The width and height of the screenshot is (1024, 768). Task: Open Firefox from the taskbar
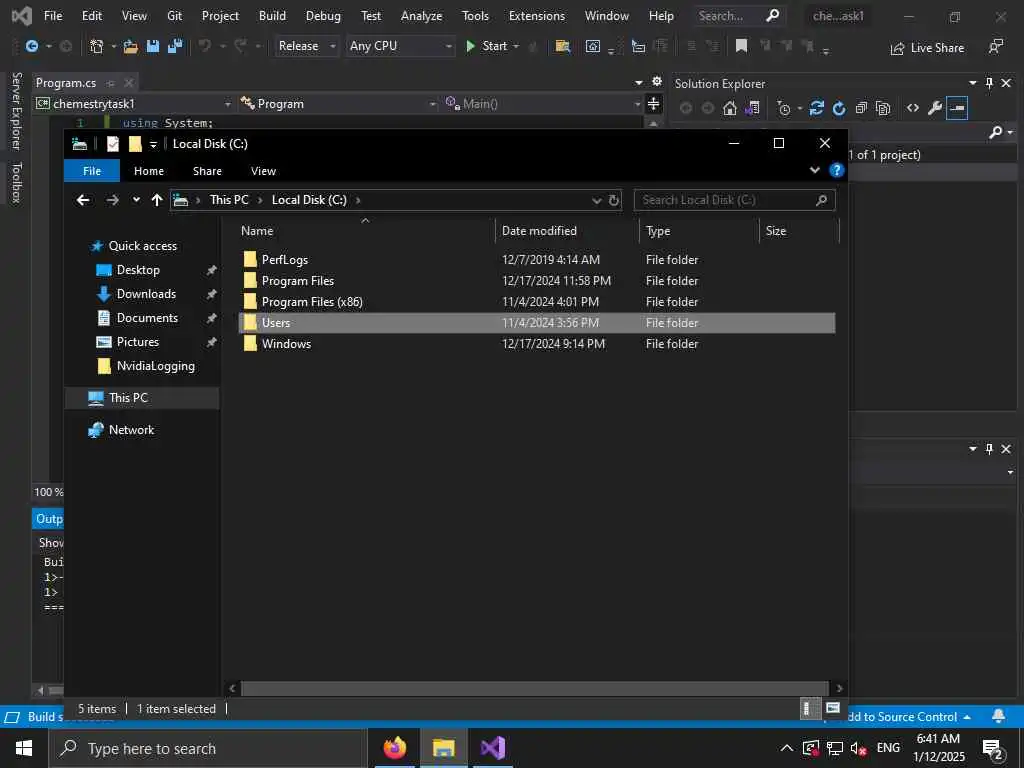(394, 748)
